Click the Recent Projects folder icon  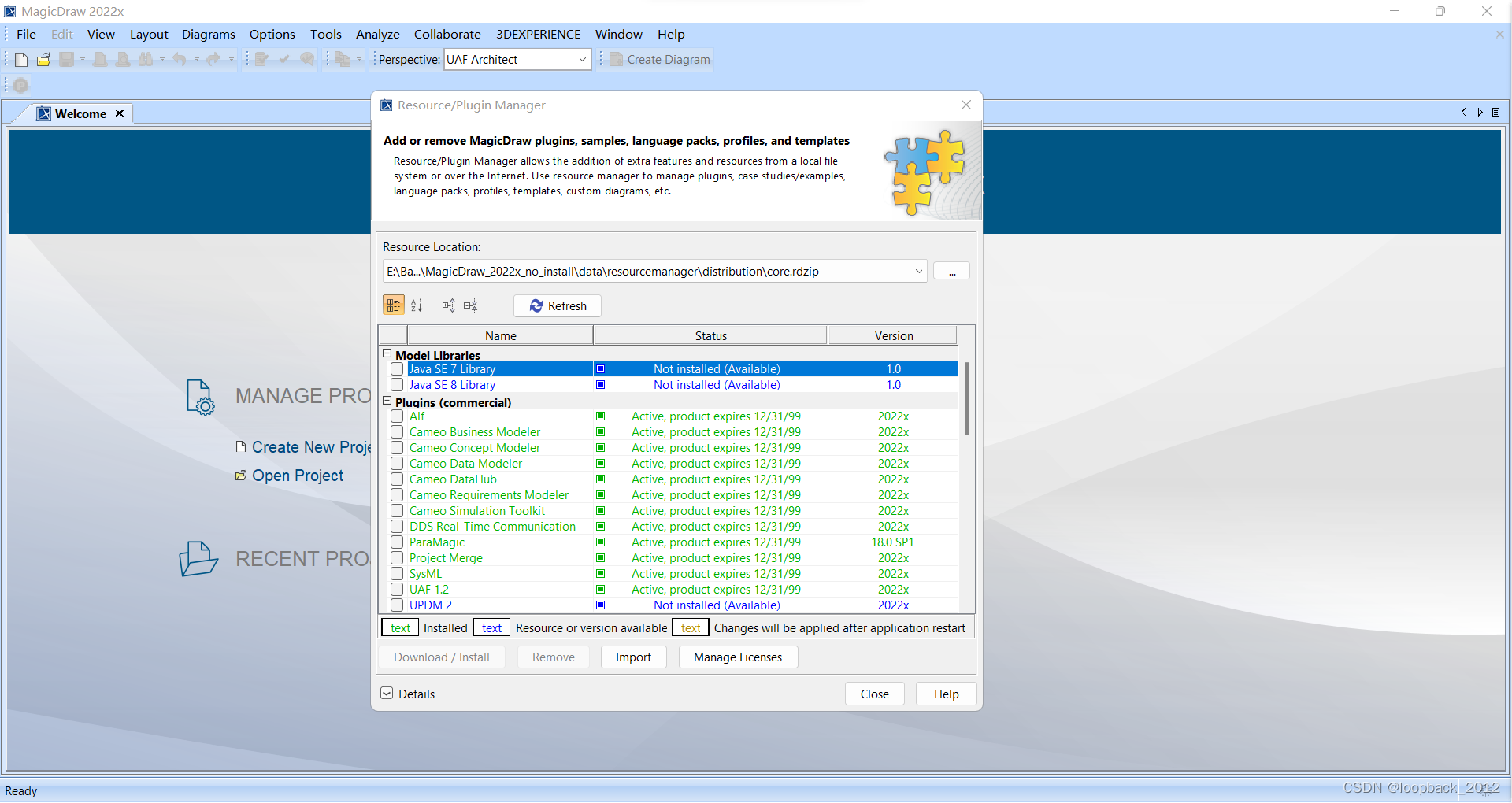point(198,559)
